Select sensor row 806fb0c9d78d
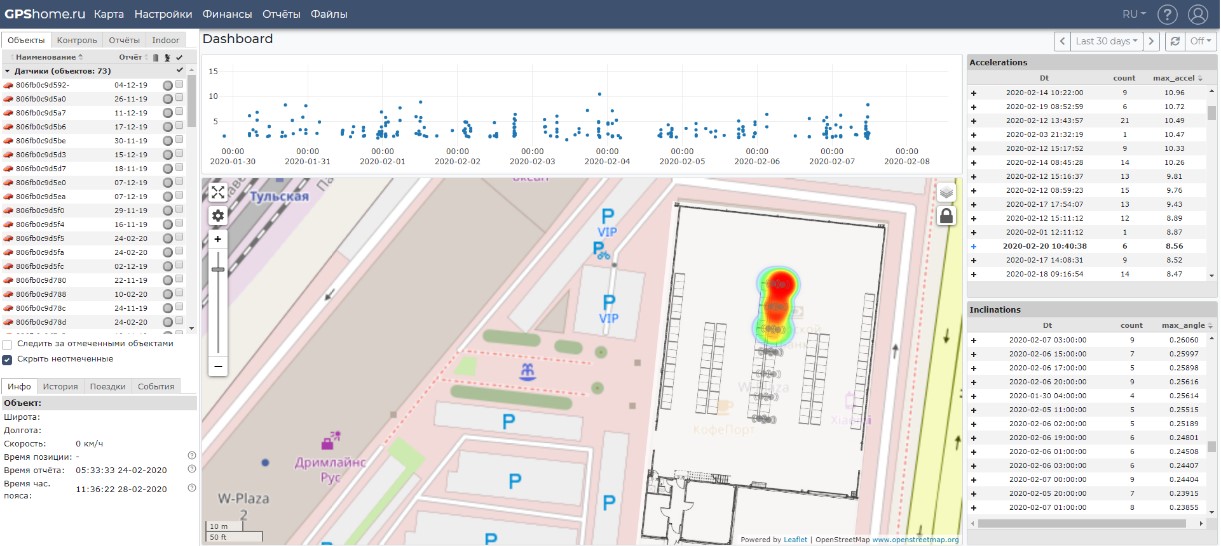1221x546 pixels. (x=94, y=323)
